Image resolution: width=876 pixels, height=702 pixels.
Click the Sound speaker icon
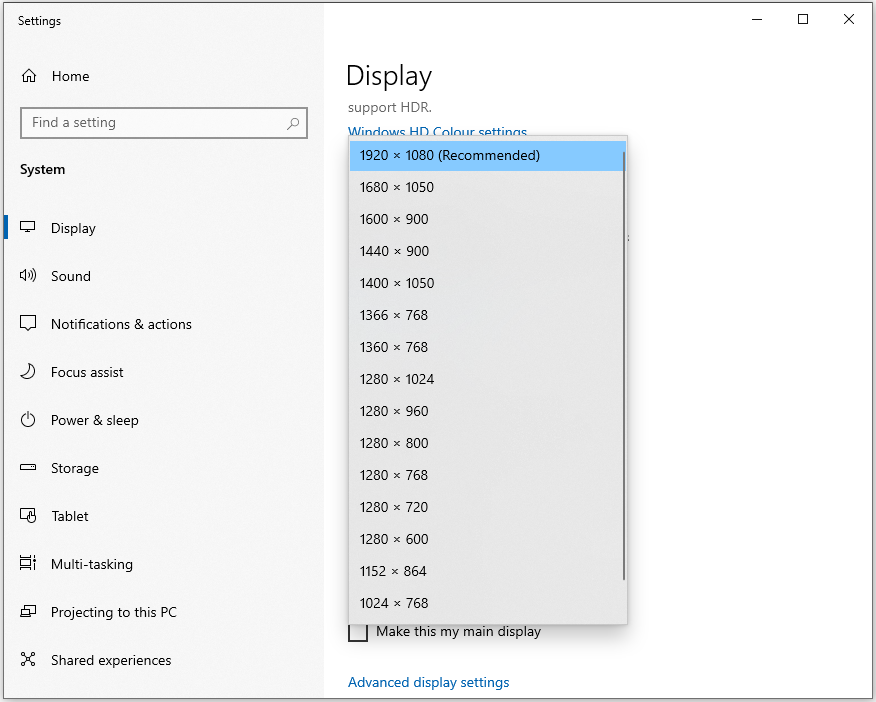28,275
